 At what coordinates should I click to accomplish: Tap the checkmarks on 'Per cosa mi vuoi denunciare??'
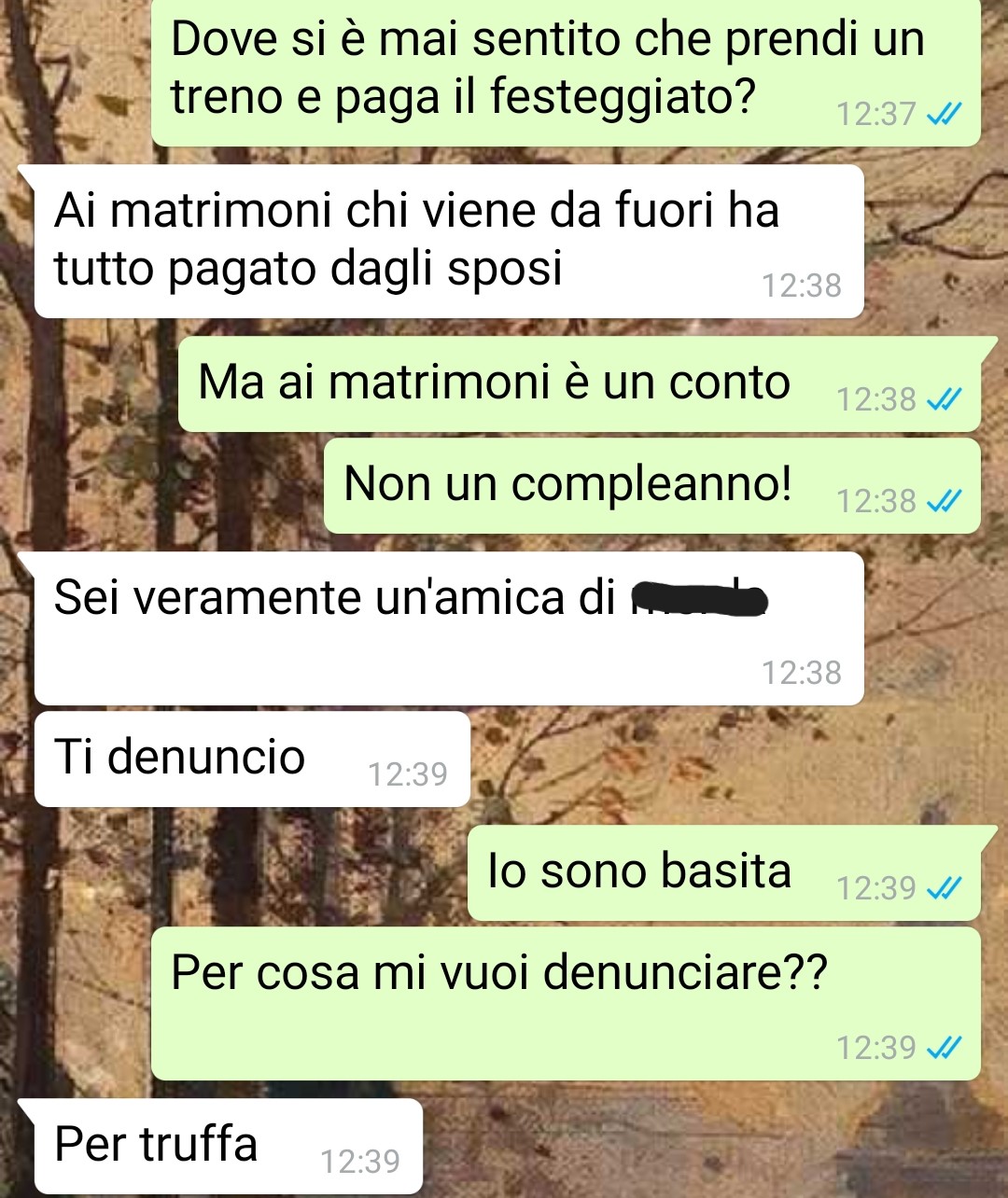click(944, 1048)
